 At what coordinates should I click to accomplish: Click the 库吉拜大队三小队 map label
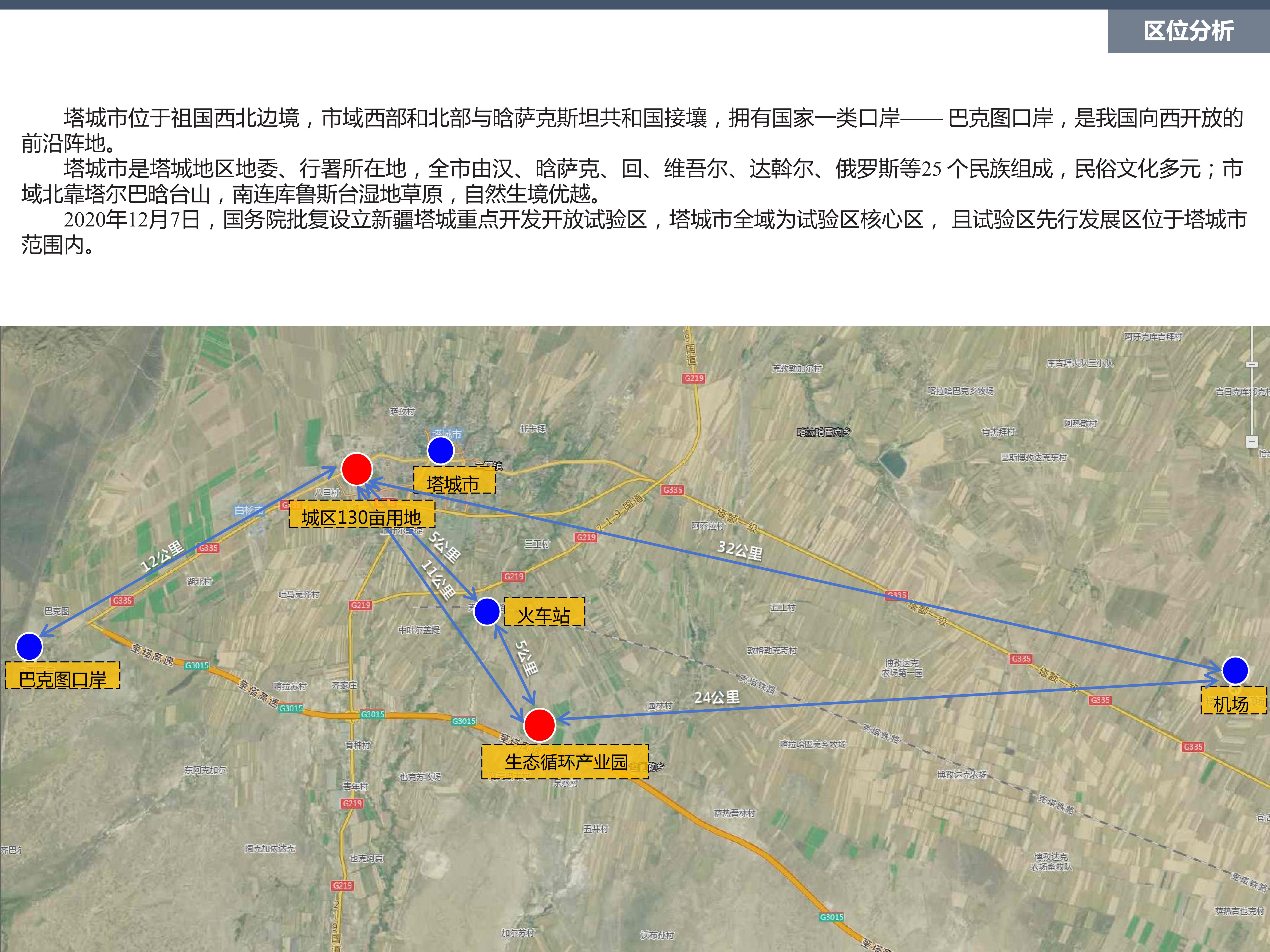click(1079, 363)
